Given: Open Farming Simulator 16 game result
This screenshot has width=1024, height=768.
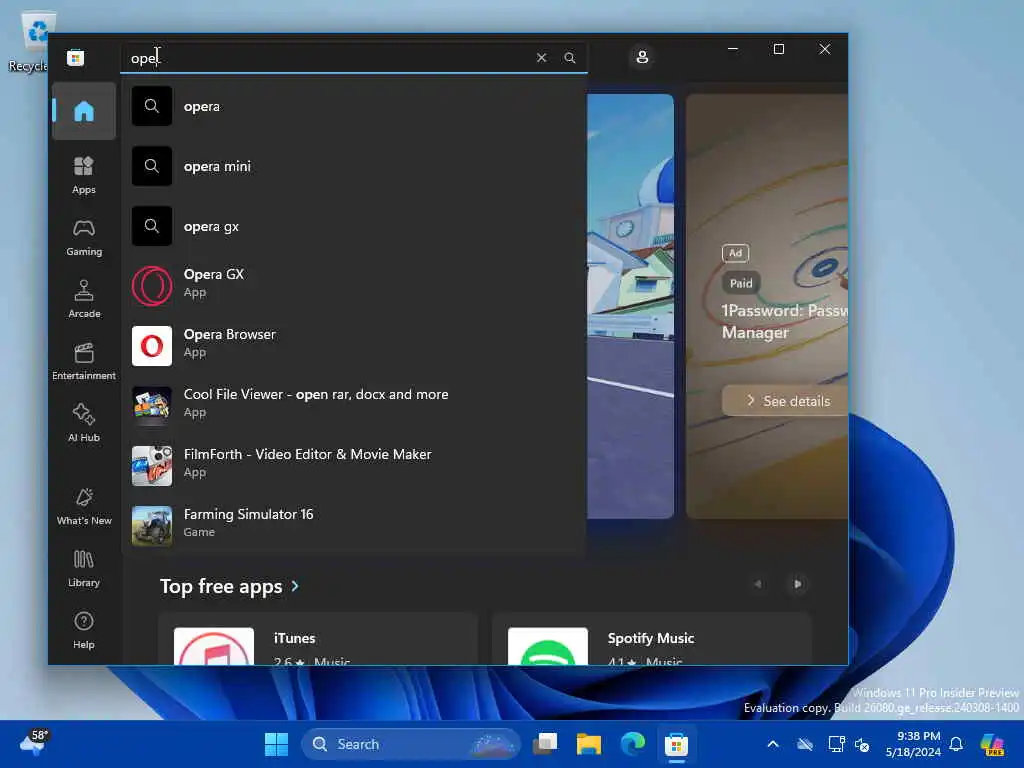Looking at the screenshot, I should (x=354, y=524).
